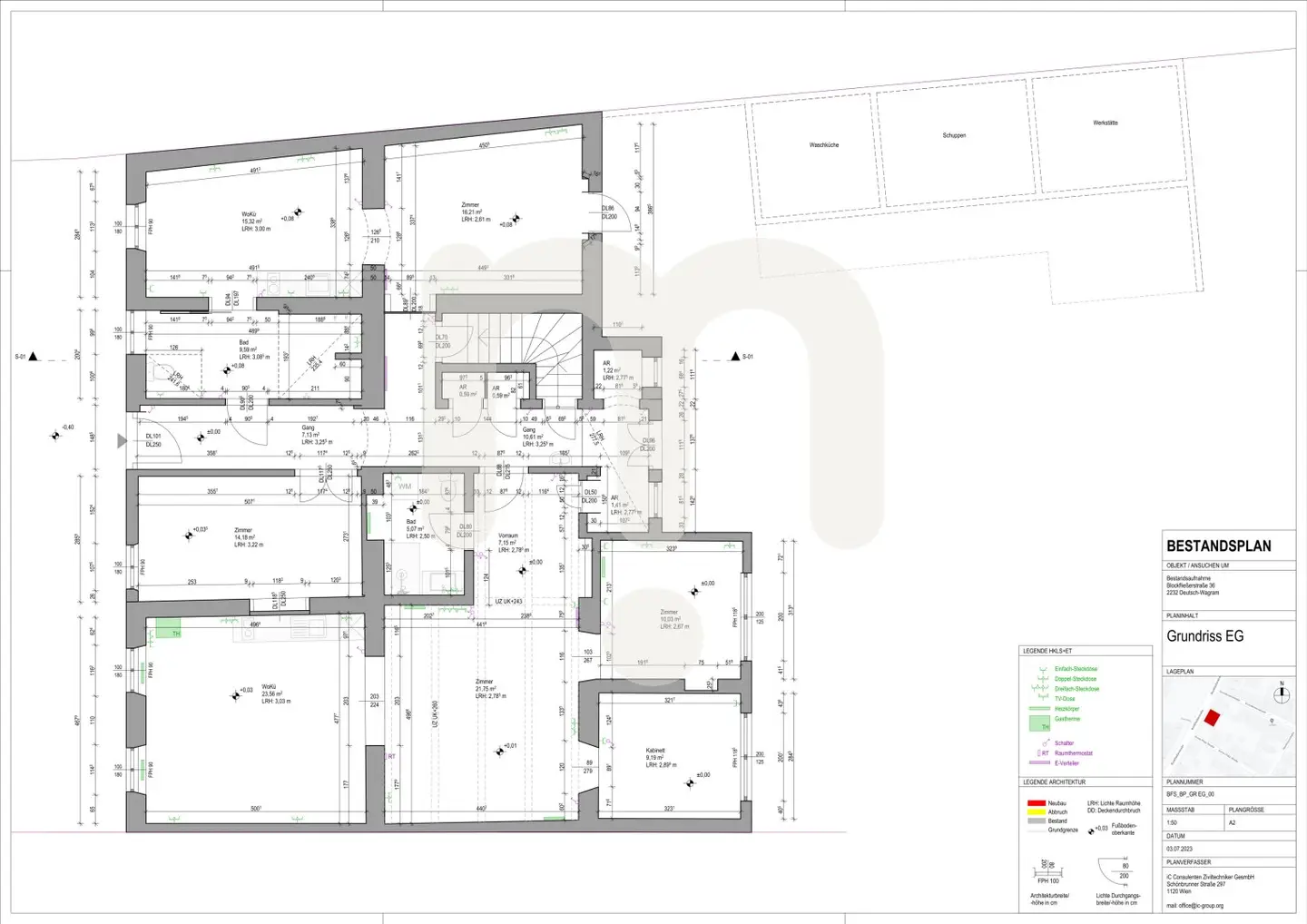1307x924 pixels.
Task: Click the red building marker on the Lageplan
Action: [x=1212, y=718]
